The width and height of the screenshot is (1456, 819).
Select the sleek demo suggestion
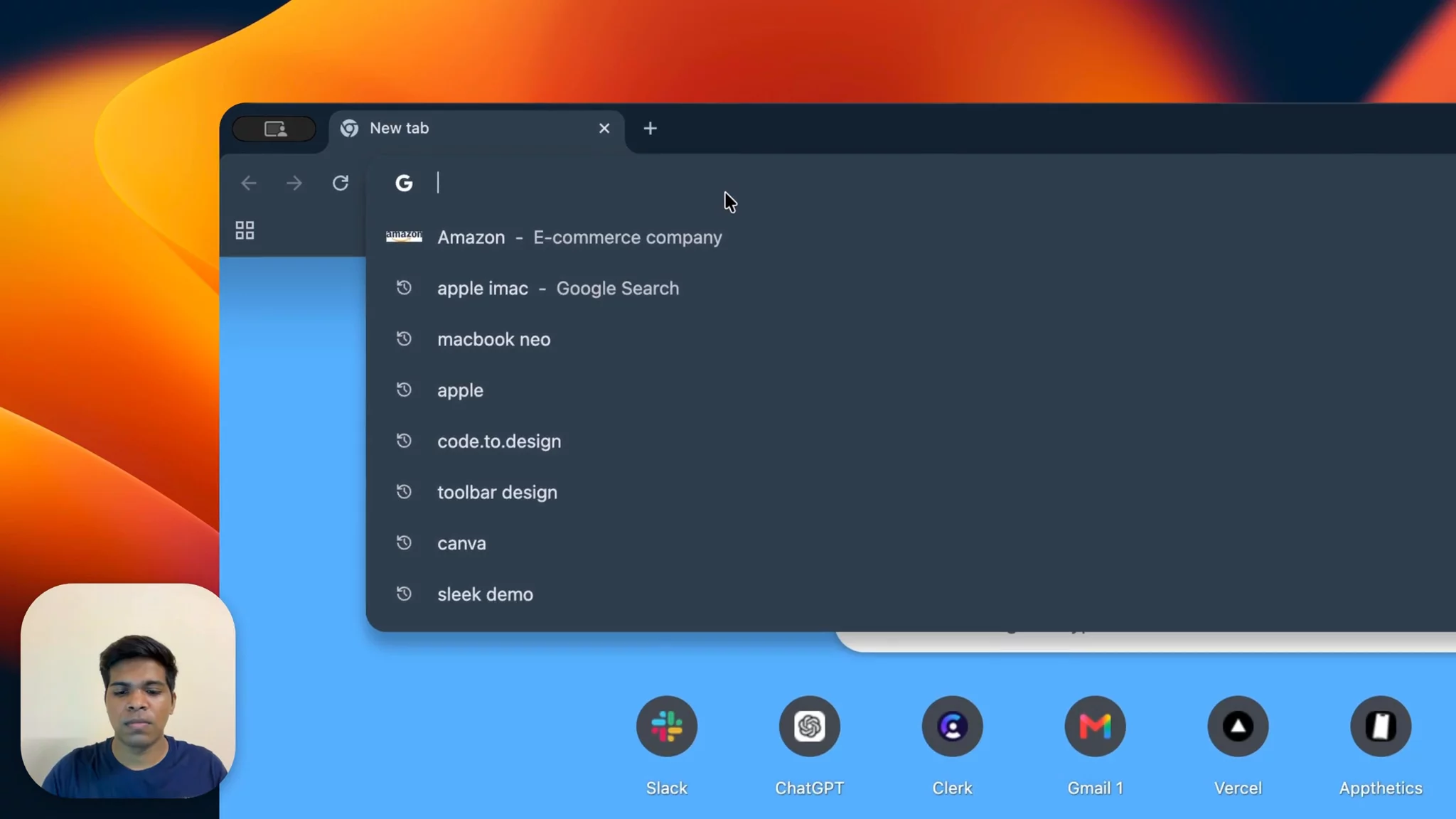(x=911, y=594)
